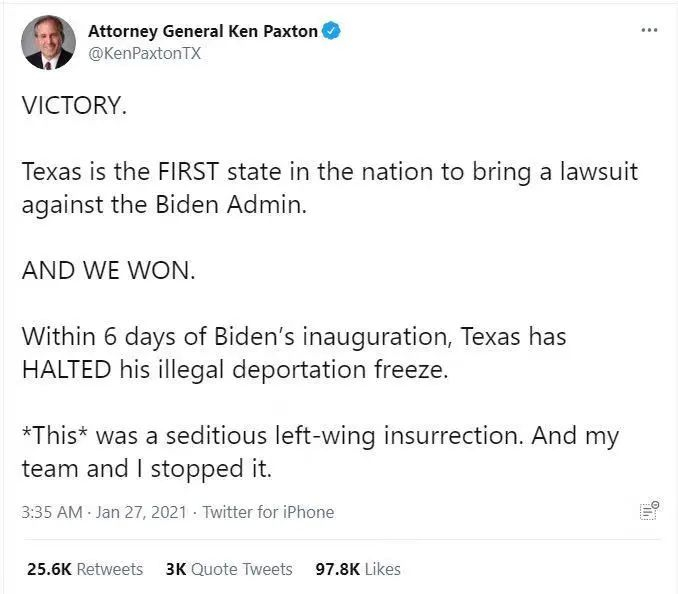
Task: Click the document icon beside the timestamp
Action: coord(648,511)
